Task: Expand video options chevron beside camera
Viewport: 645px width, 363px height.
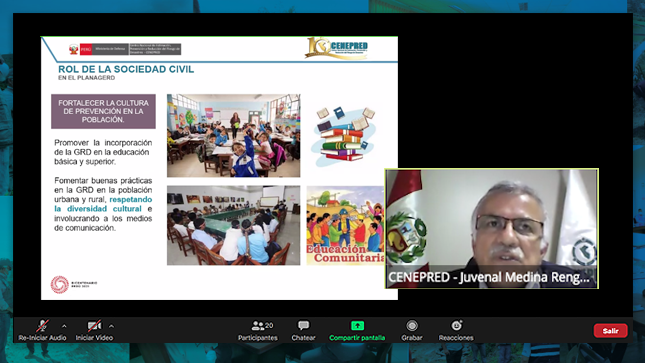Action: pos(111,326)
